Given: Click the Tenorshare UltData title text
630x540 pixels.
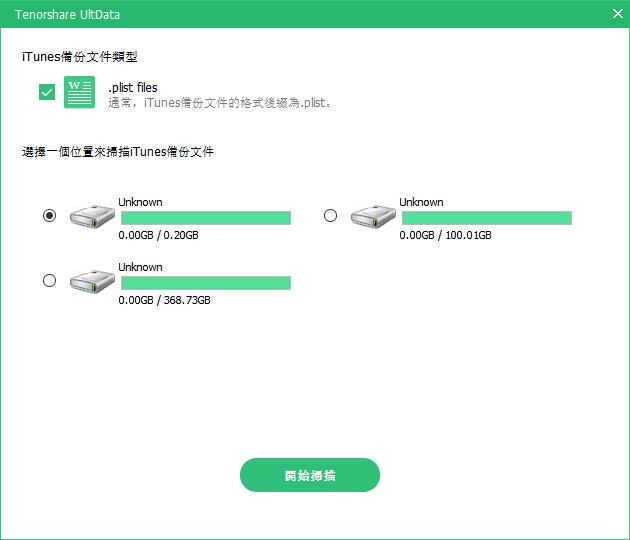Looking at the screenshot, I should click(x=68, y=14).
